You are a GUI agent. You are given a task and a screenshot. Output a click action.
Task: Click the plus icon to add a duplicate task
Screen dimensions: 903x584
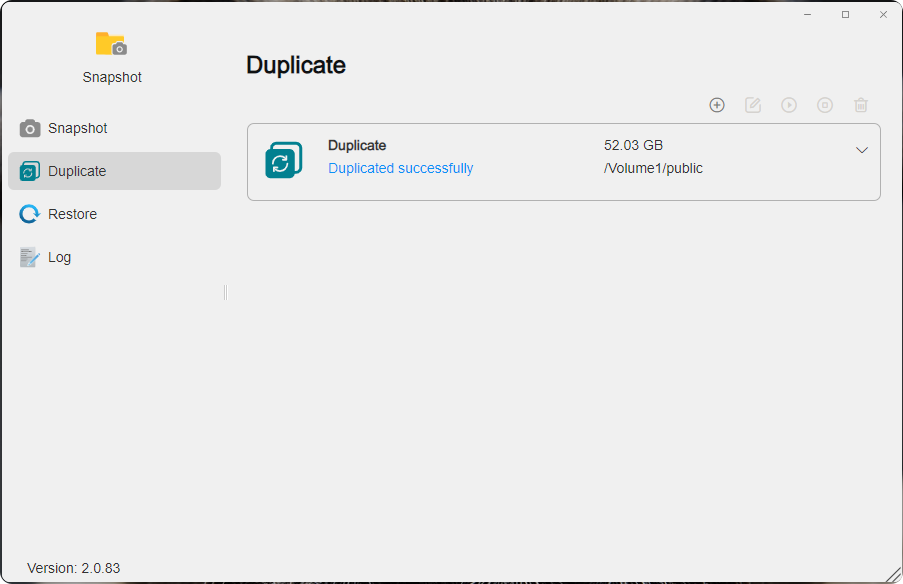tap(717, 104)
